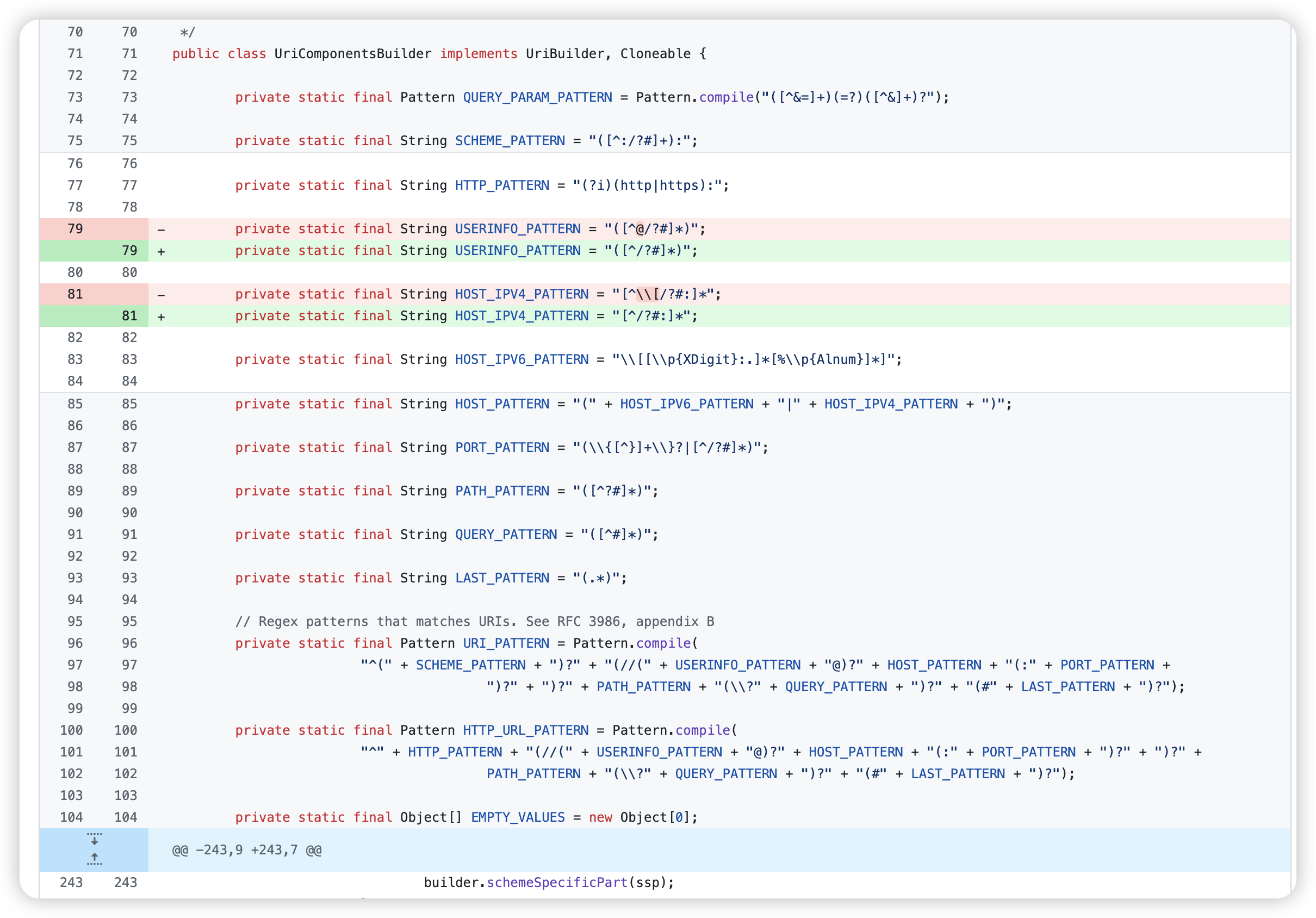Click PORT_PATTERN reference on line 97
This screenshot has width=1316, height=918.
(x=1107, y=666)
